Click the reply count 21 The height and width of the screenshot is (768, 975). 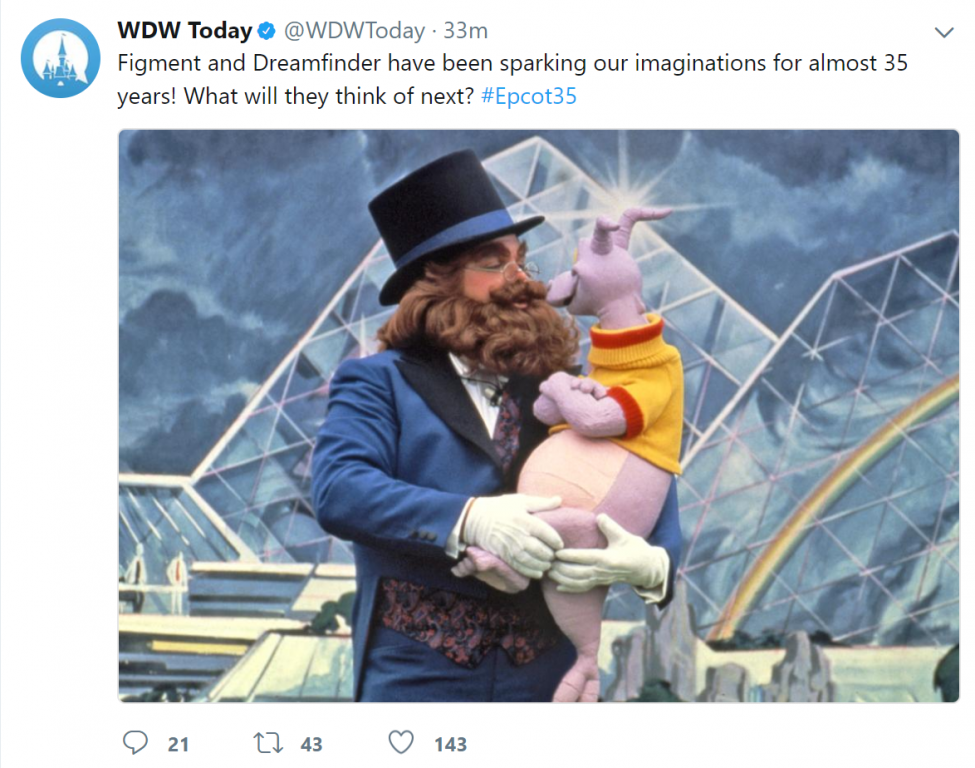coord(178,744)
